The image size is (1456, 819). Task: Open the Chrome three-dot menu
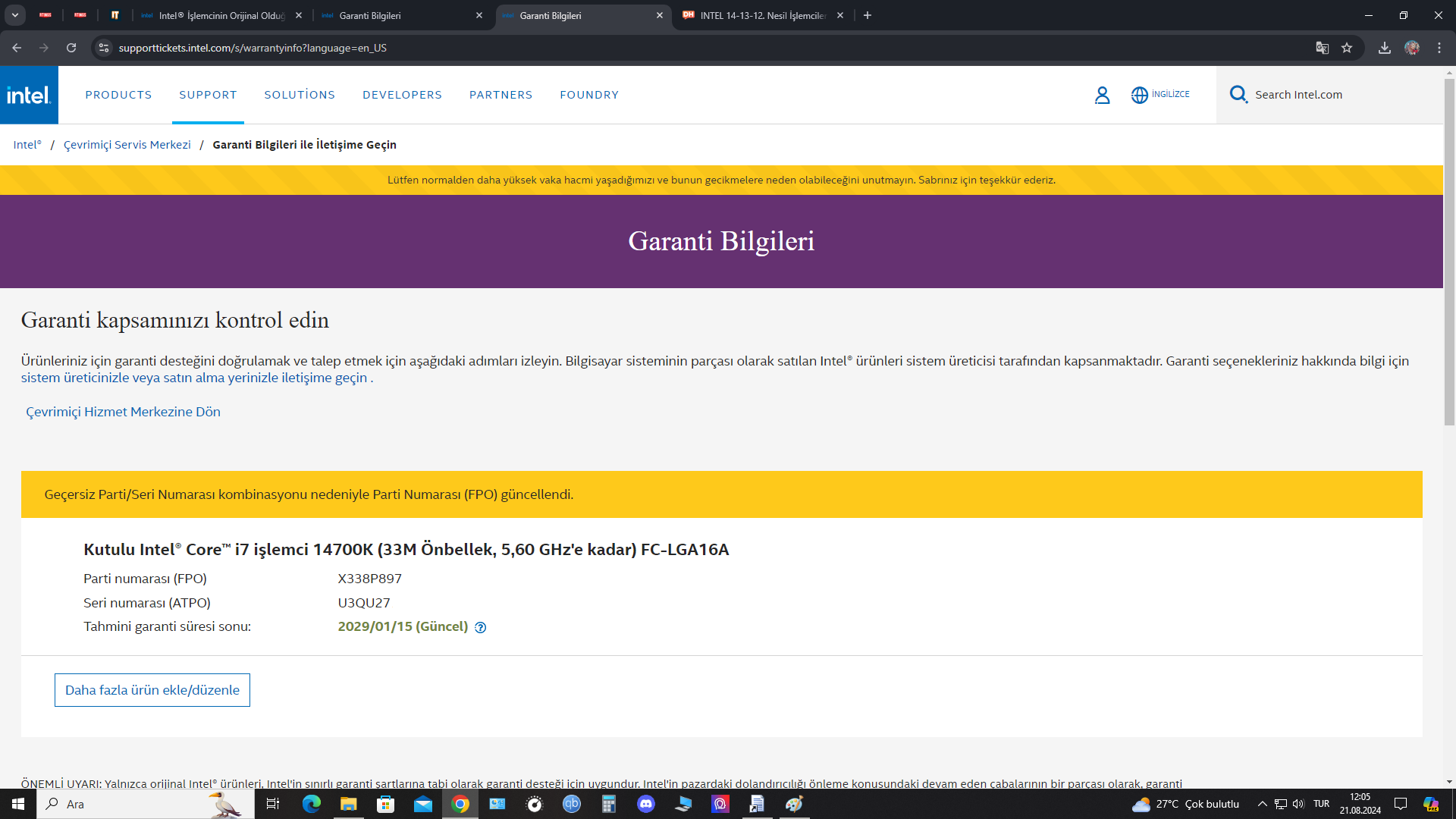(x=1439, y=48)
